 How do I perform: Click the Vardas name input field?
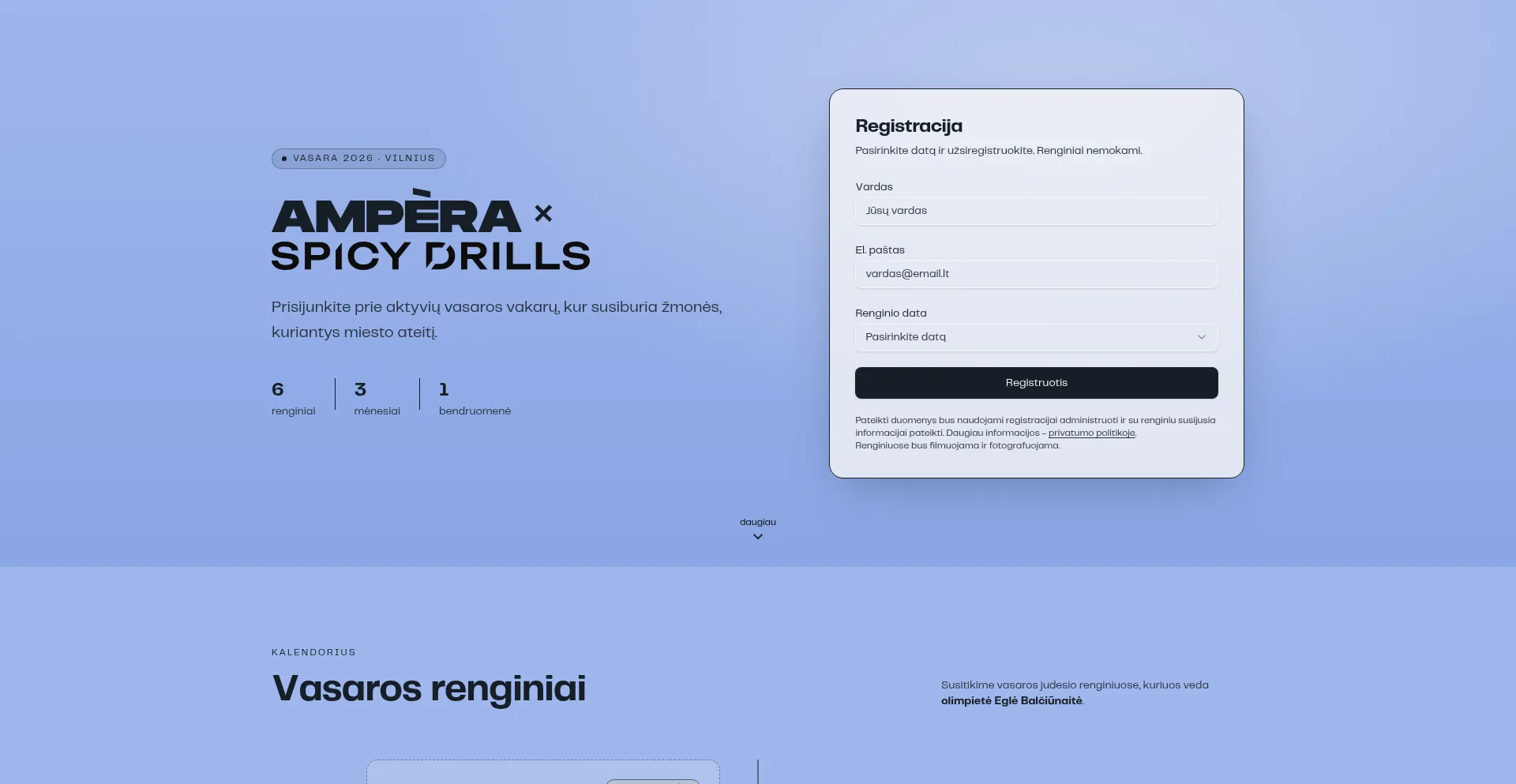tap(1036, 211)
